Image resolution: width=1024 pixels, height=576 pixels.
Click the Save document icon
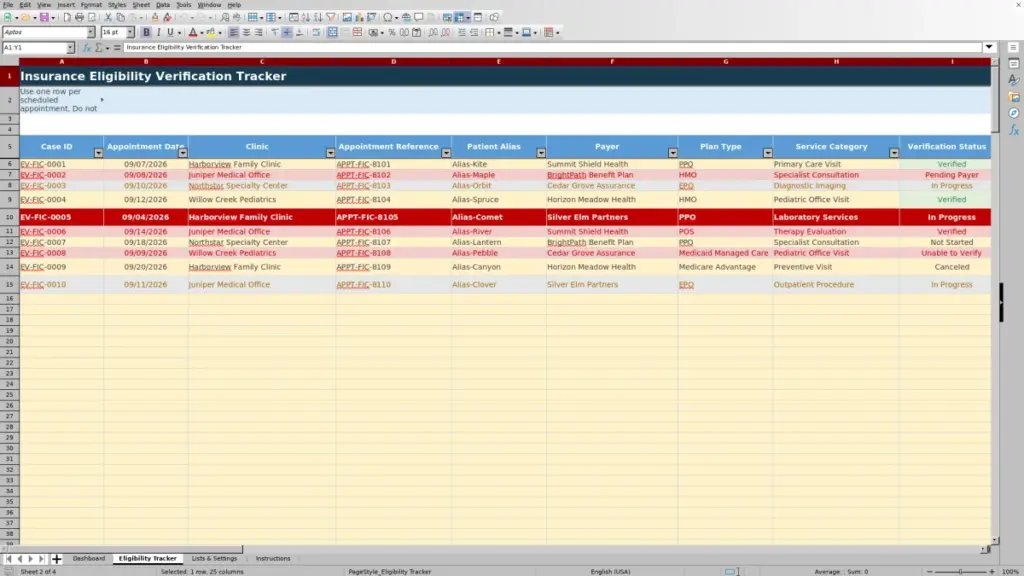[x=44, y=18]
